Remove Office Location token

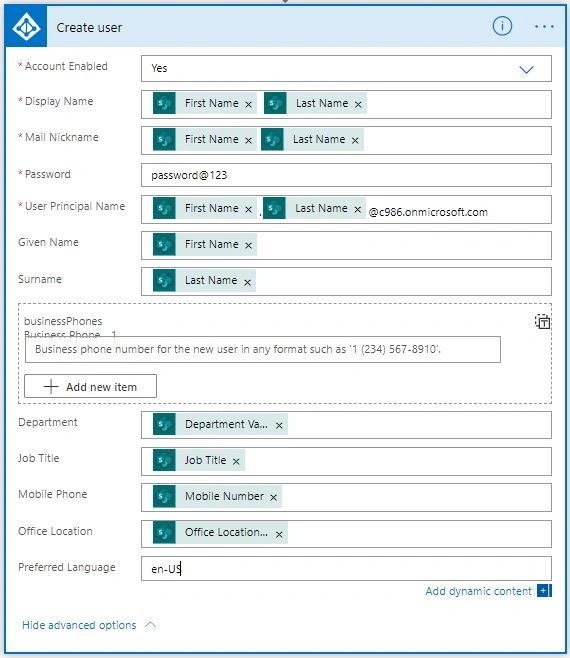[279, 534]
